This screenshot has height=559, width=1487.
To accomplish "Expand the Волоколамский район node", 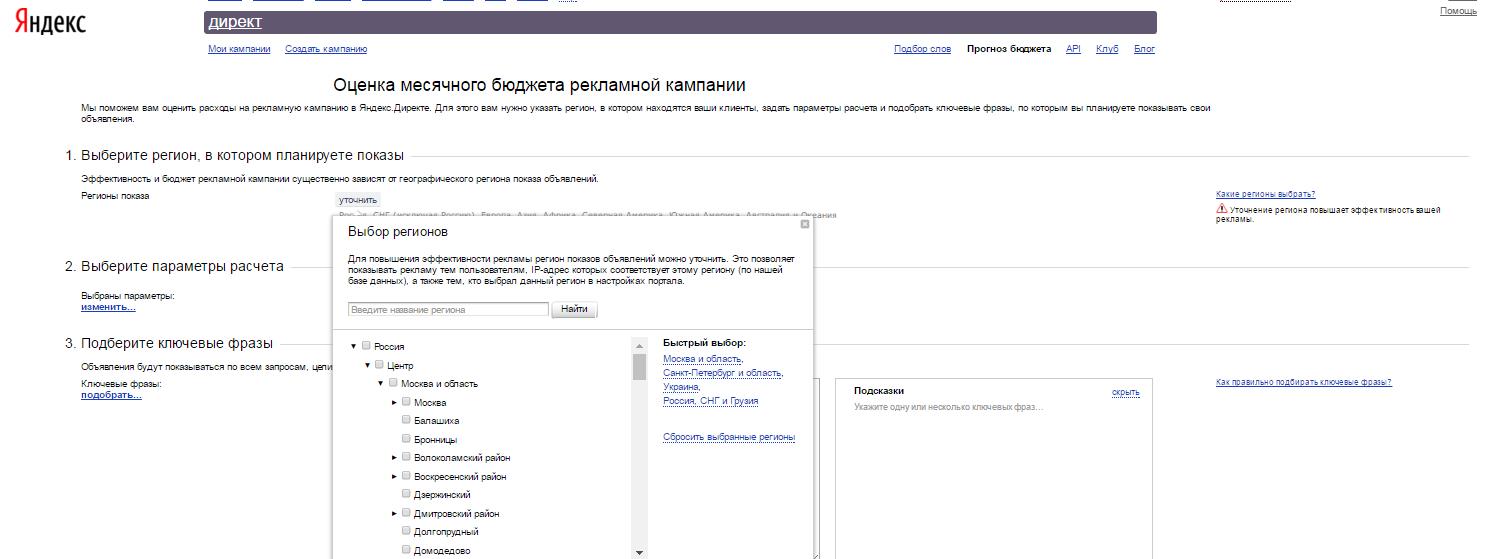I will tap(394, 458).
